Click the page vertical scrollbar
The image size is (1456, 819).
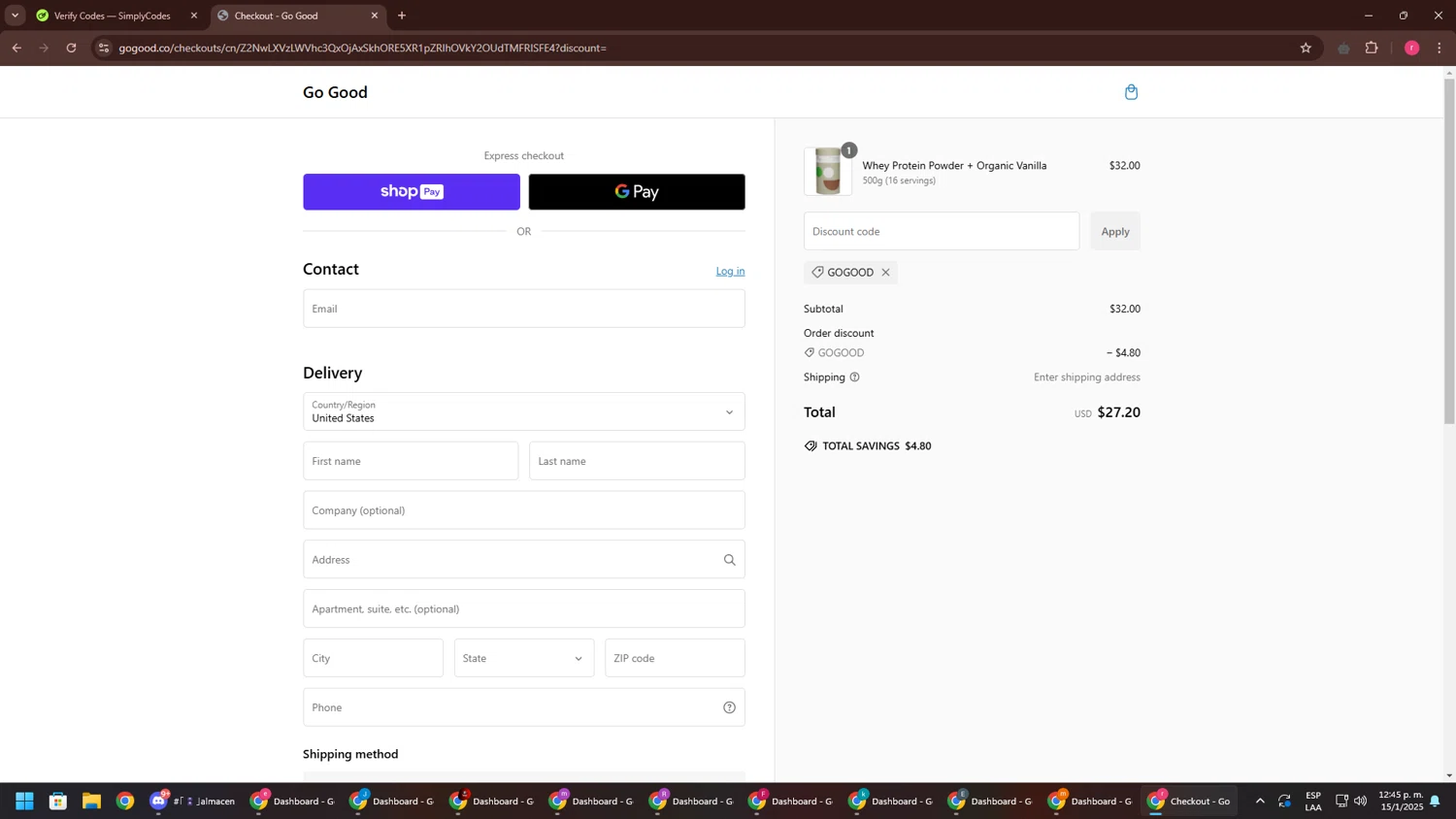[1449, 252]
